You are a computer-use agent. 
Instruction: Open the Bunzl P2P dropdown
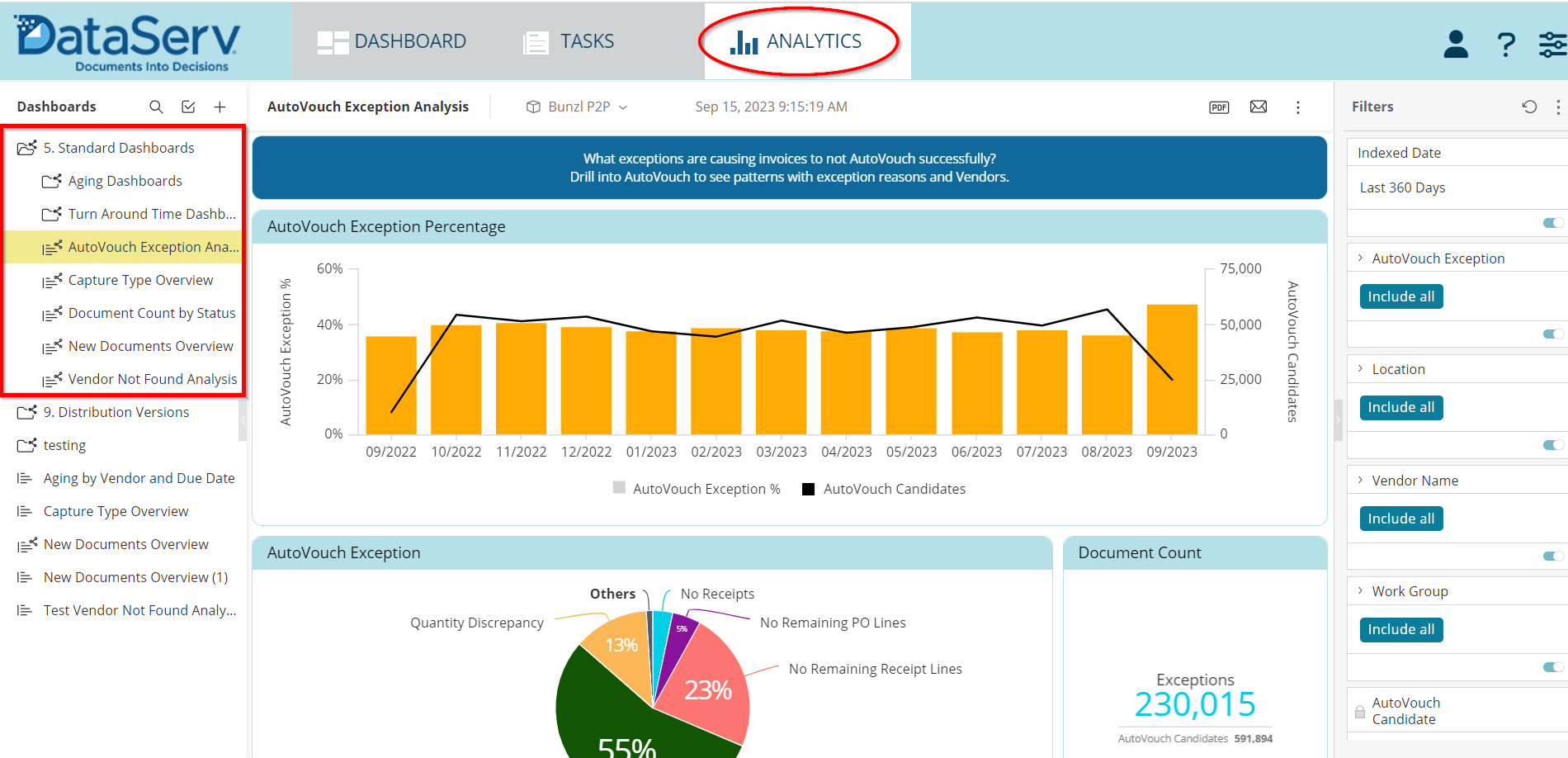[578, 107]
